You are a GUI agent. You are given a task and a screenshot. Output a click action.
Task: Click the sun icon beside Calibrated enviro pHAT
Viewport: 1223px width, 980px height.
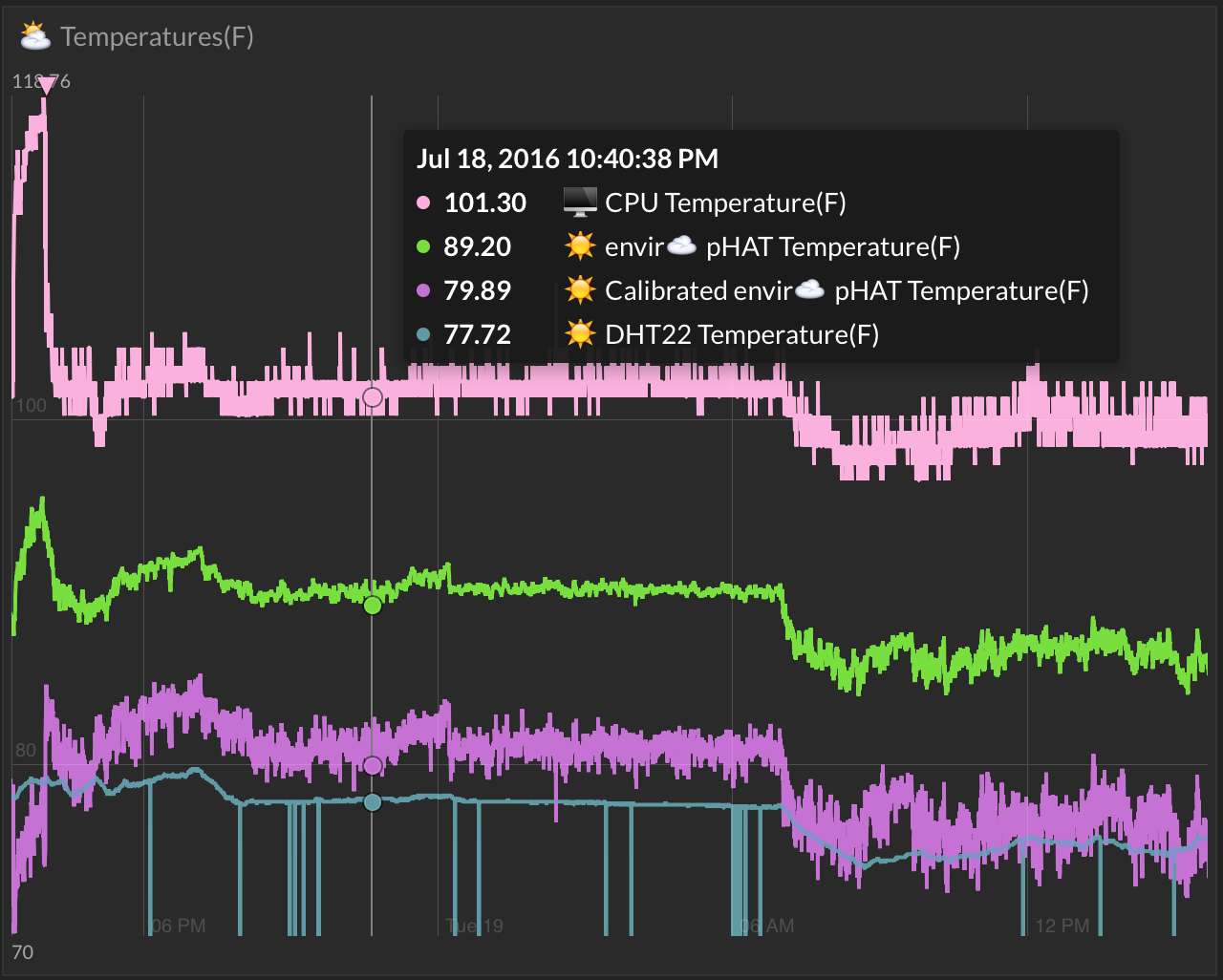[x=580, y=290]
